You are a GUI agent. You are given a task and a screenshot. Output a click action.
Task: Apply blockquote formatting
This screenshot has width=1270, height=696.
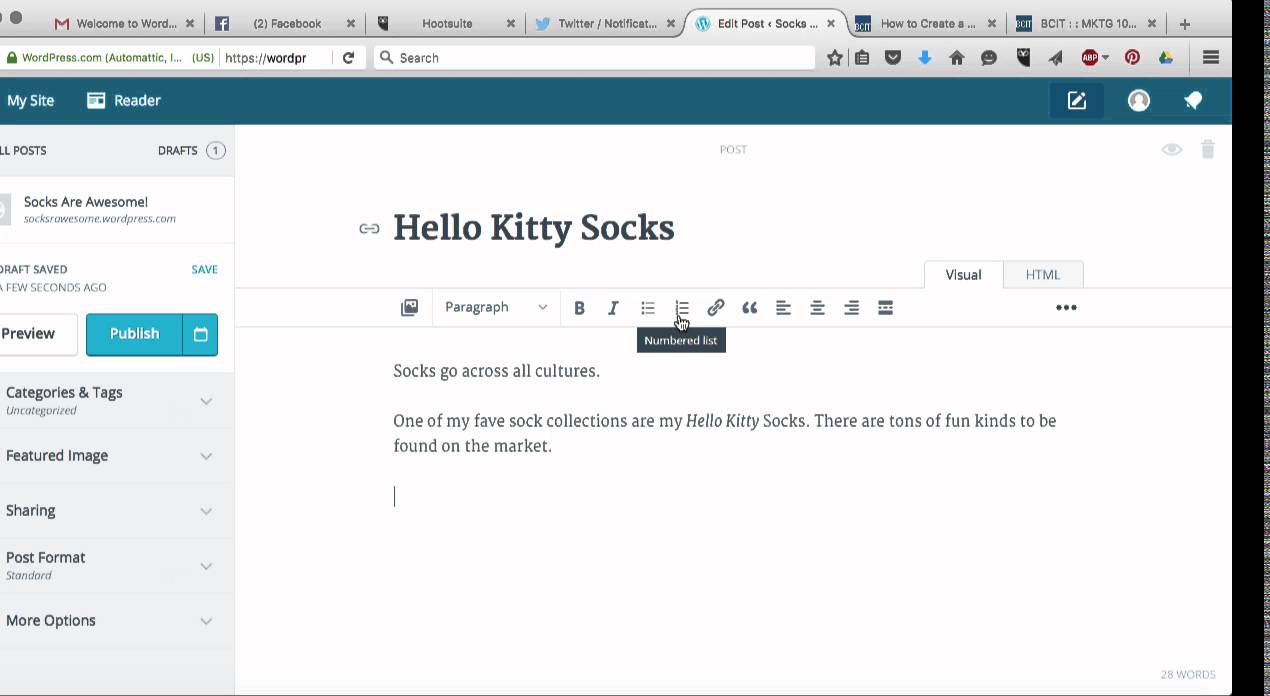(x=750, y=308)
